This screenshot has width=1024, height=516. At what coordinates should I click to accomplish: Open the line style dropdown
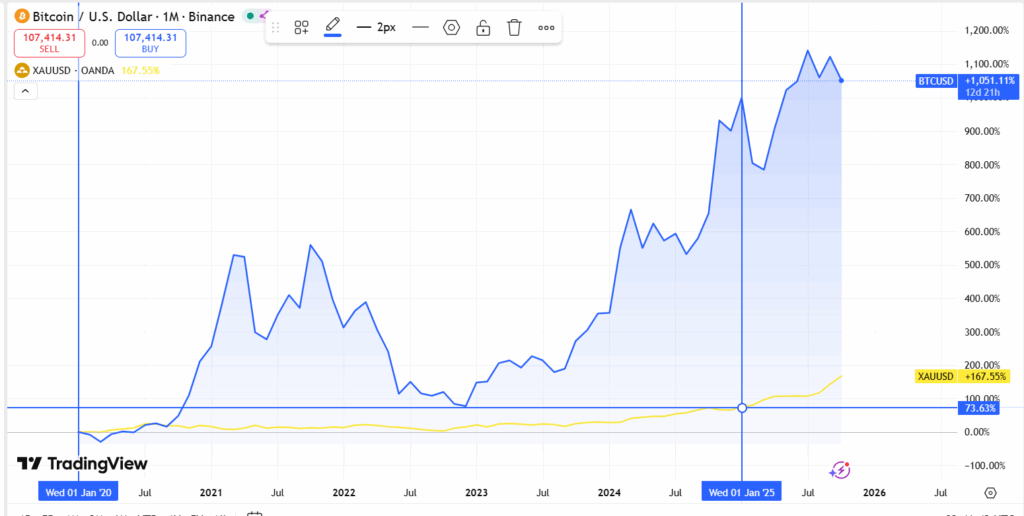[420, 28]
